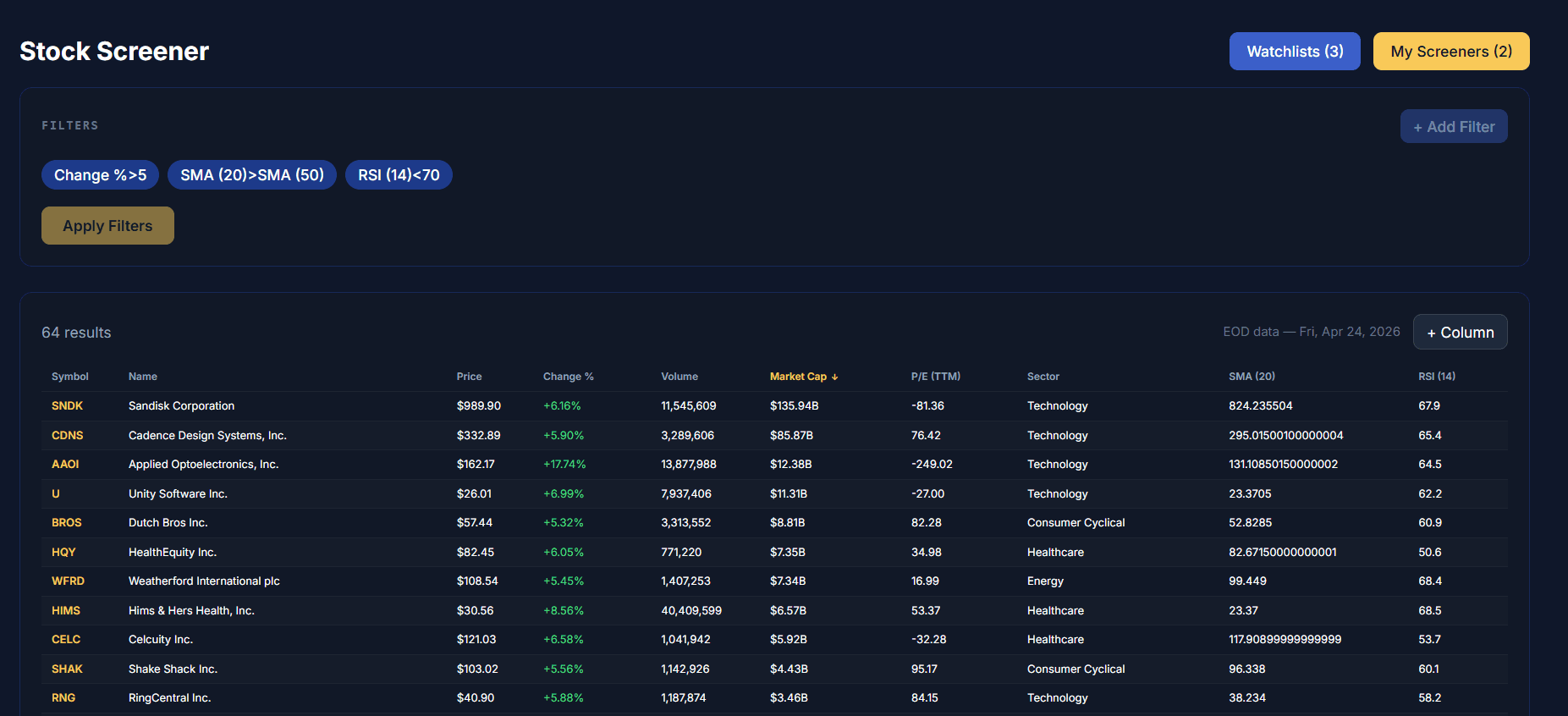Image resolution: width=1568 pixels, height=716 pixels.
Task: Click RingCentral Inc. name
Action: 169,698
